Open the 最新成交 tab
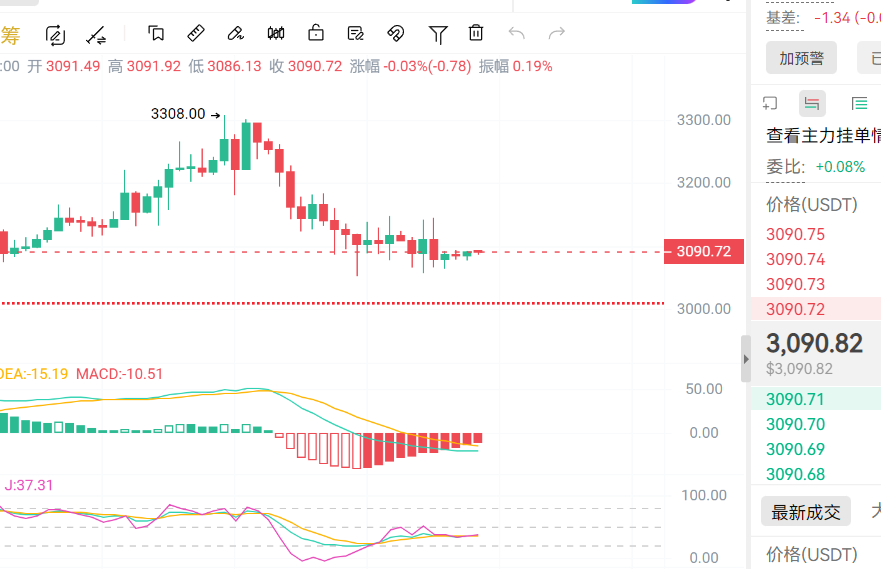Screen dimensions: 881x569 point(805,511)
